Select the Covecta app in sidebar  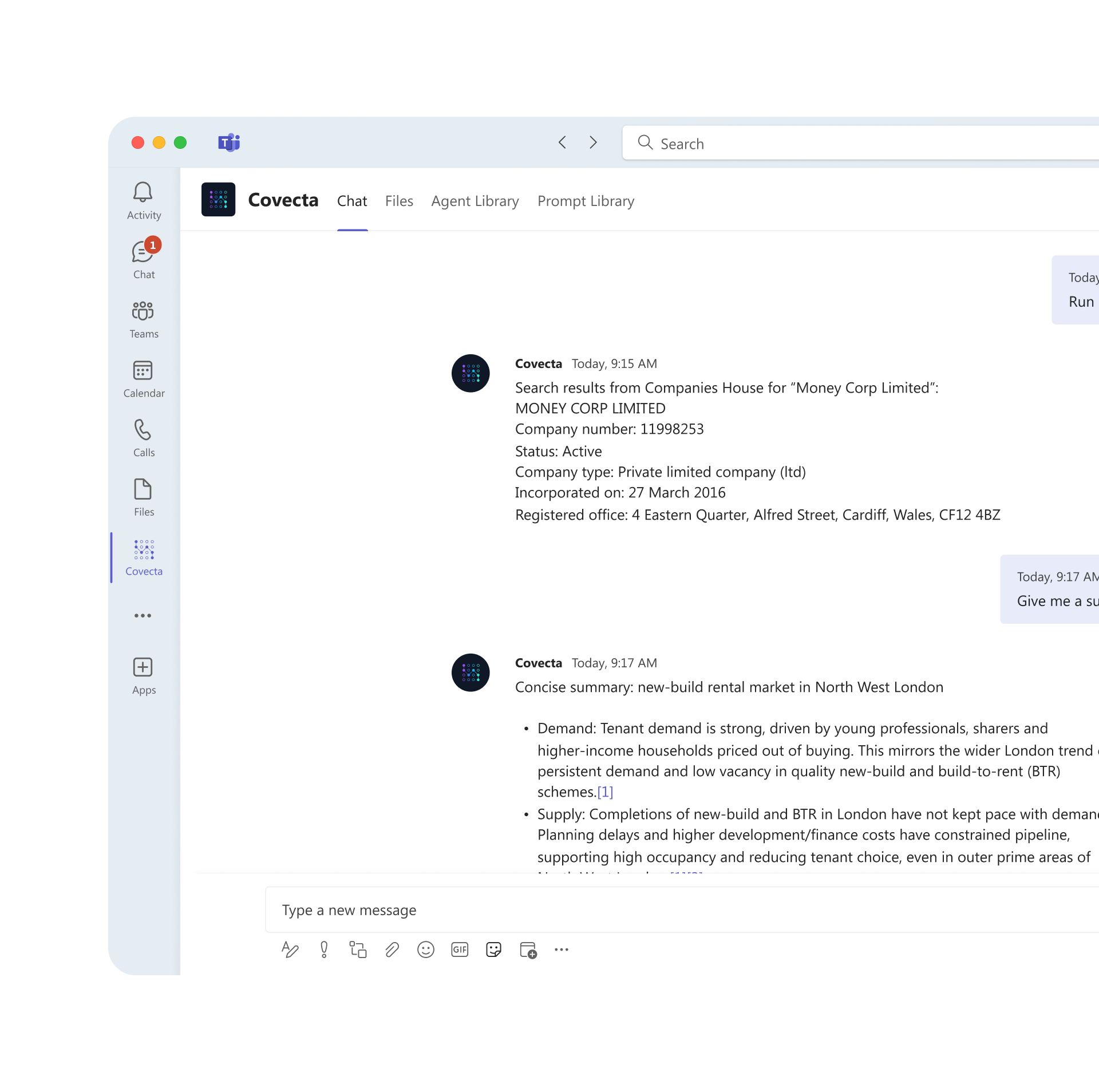143,557
